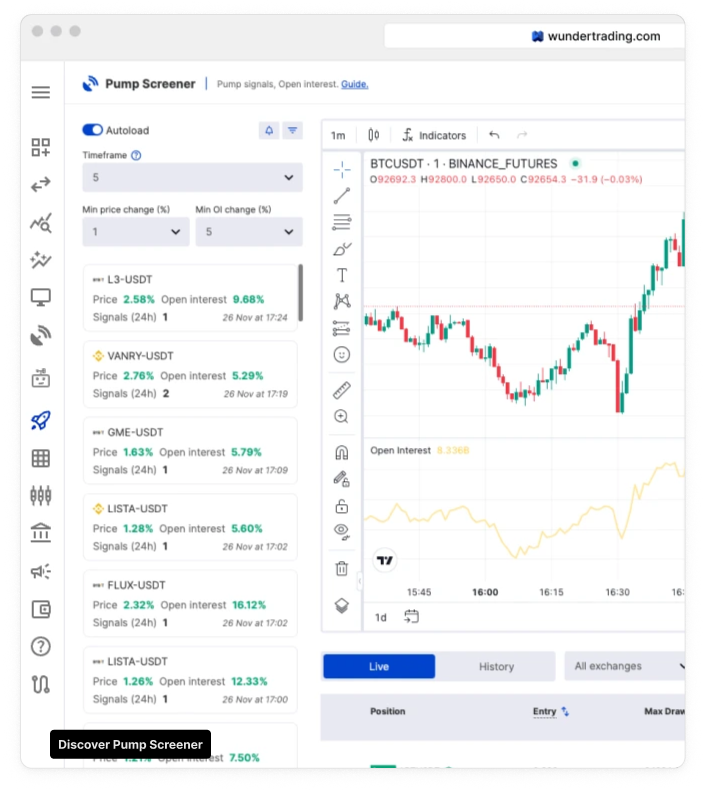
Task: Open the emoji icons chart tool
Action: [342, 355]
